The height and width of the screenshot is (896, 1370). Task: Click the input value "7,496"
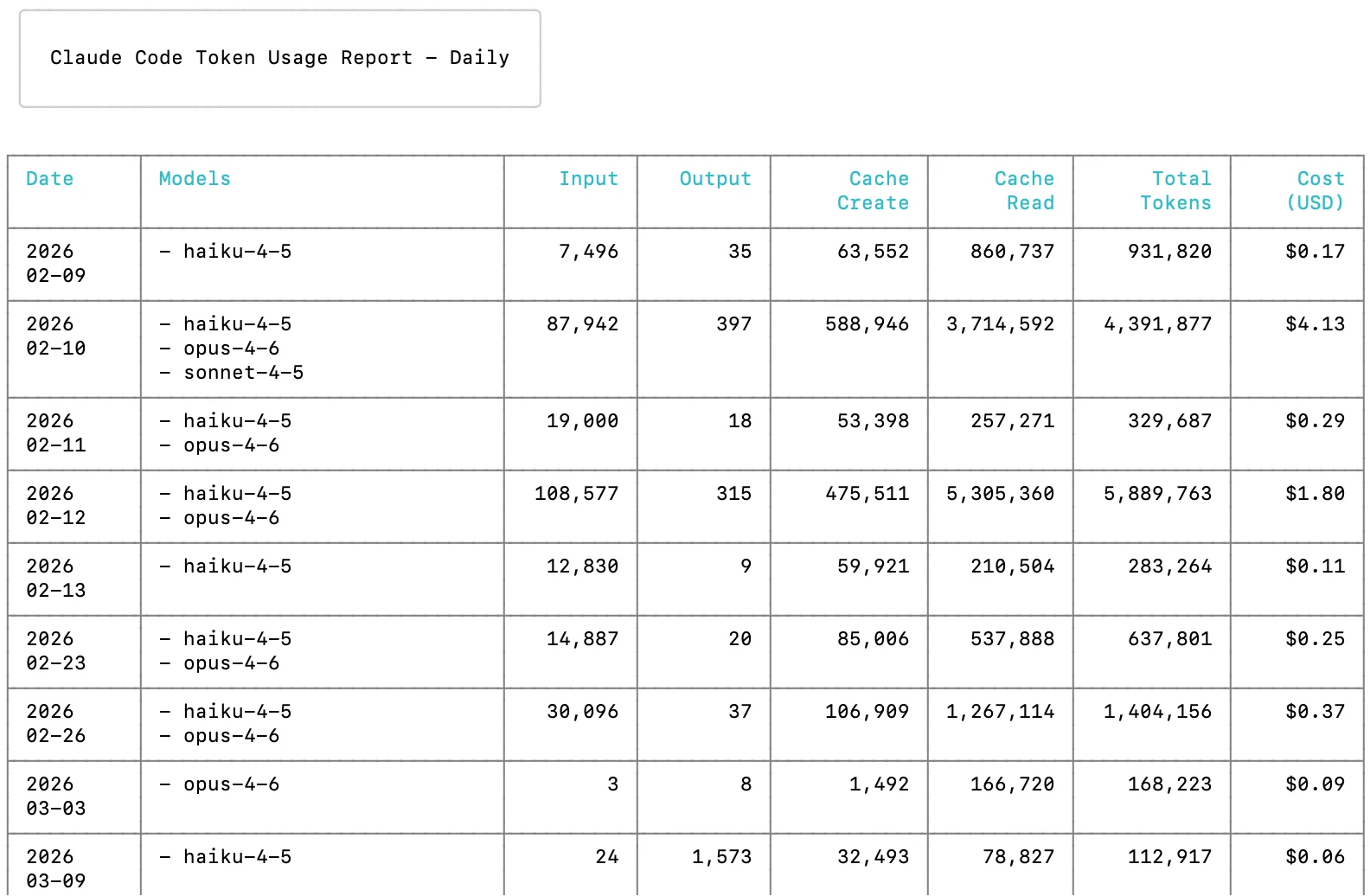tap(588, 252)
